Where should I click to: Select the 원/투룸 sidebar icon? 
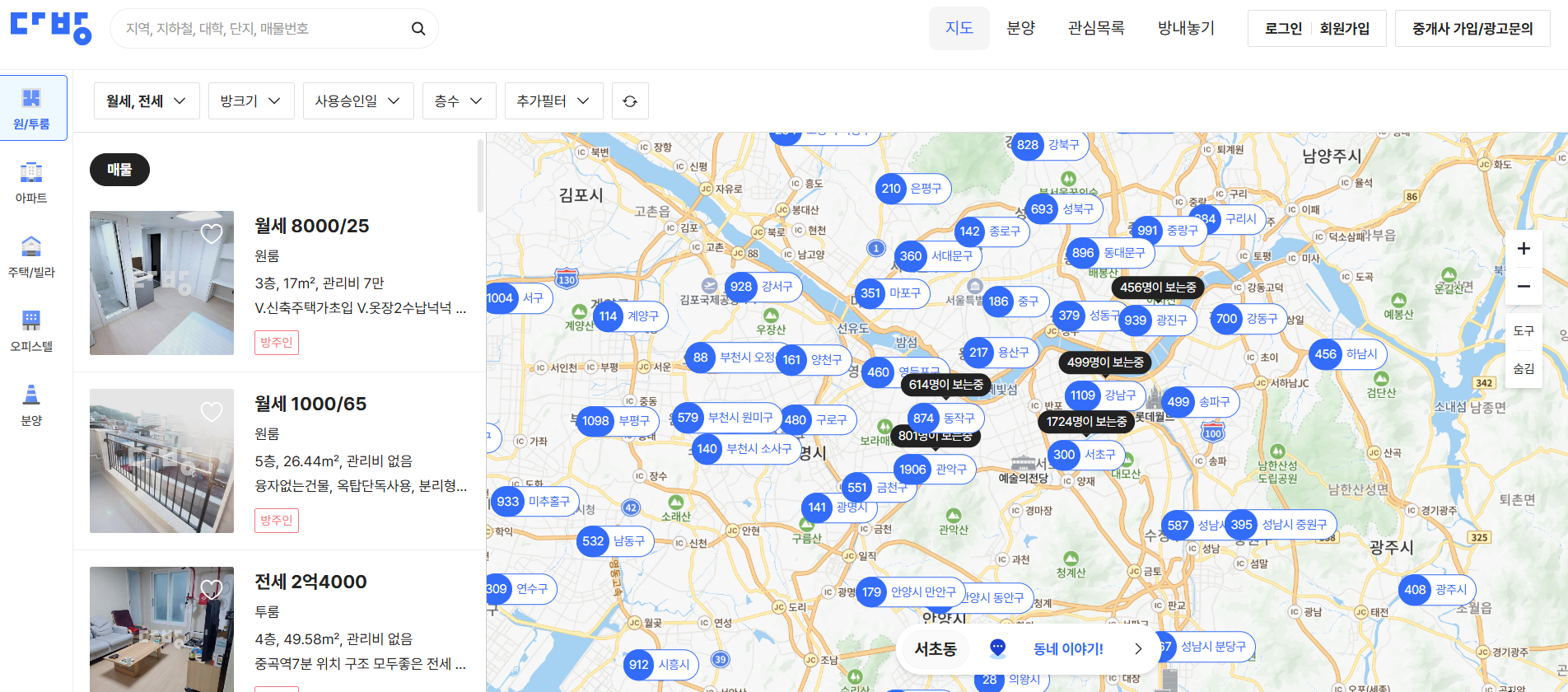pos(31,108)
